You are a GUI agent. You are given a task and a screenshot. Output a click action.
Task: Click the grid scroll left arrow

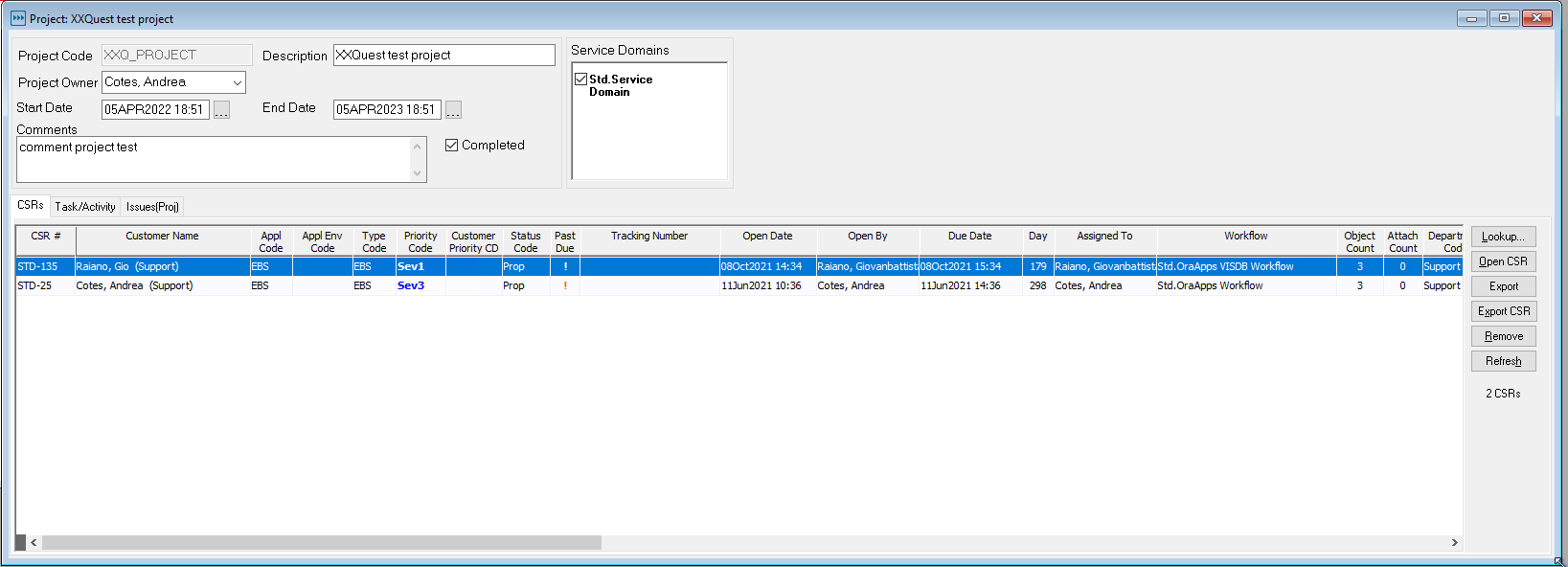pyautogui.click(x=34, y=543)
